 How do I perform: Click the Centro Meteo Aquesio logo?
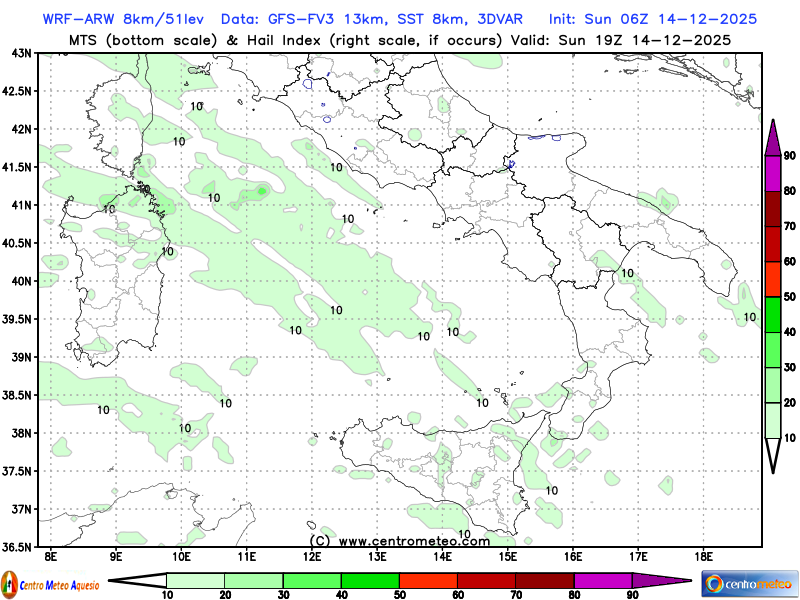tap(50, 583)
